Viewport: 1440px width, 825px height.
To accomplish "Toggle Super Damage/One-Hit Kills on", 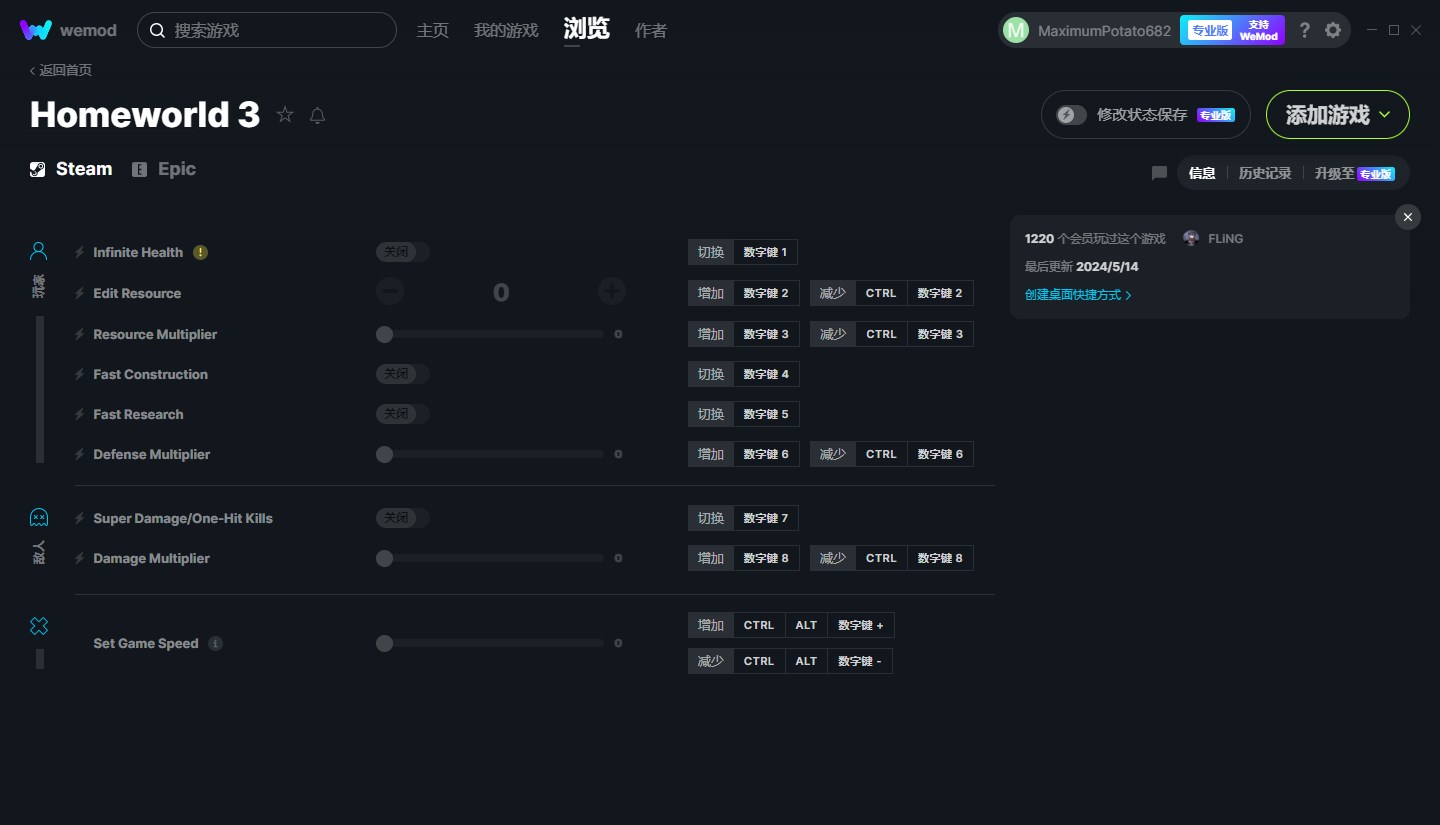I will click(403, 518).
